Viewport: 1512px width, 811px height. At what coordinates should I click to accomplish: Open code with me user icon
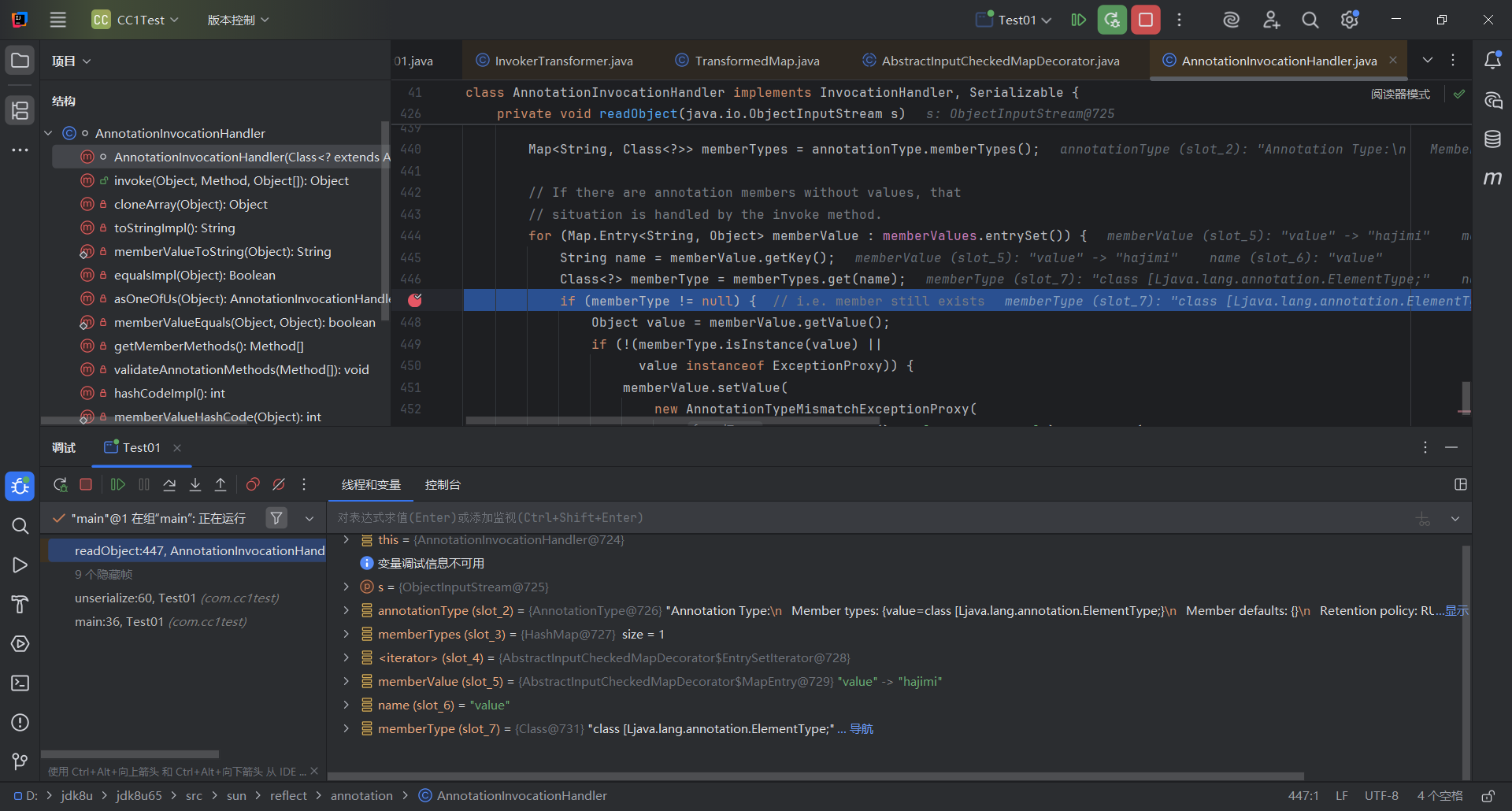(x=1271, y=20)
